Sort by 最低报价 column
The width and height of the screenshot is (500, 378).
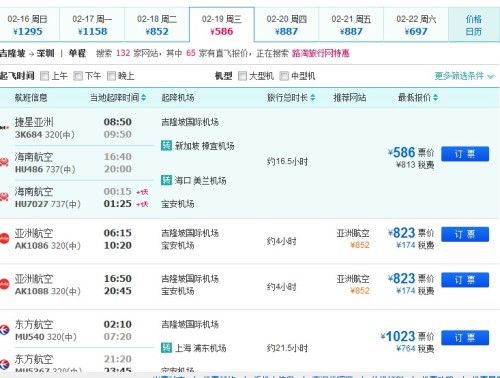[418, 98]
